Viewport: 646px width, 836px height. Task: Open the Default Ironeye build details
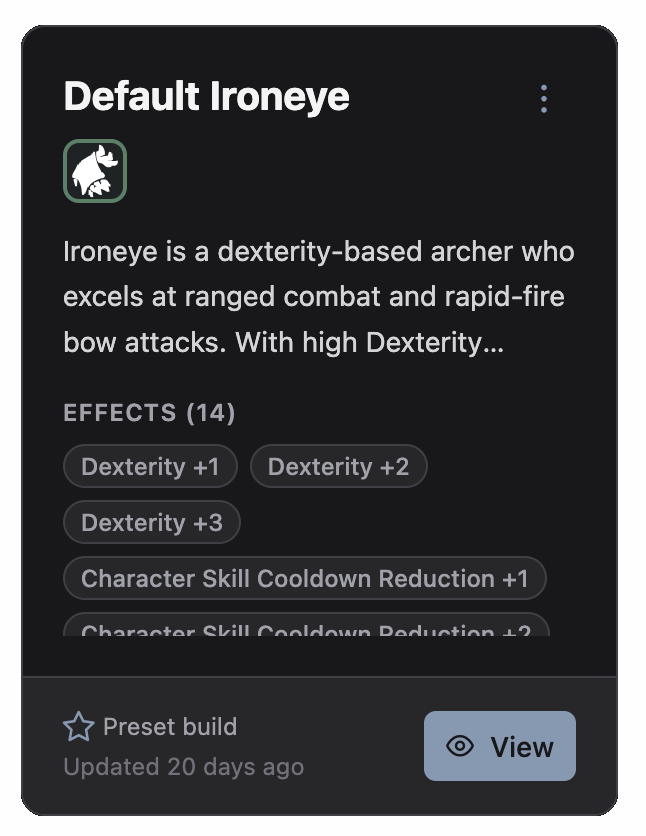coord(499,746)
